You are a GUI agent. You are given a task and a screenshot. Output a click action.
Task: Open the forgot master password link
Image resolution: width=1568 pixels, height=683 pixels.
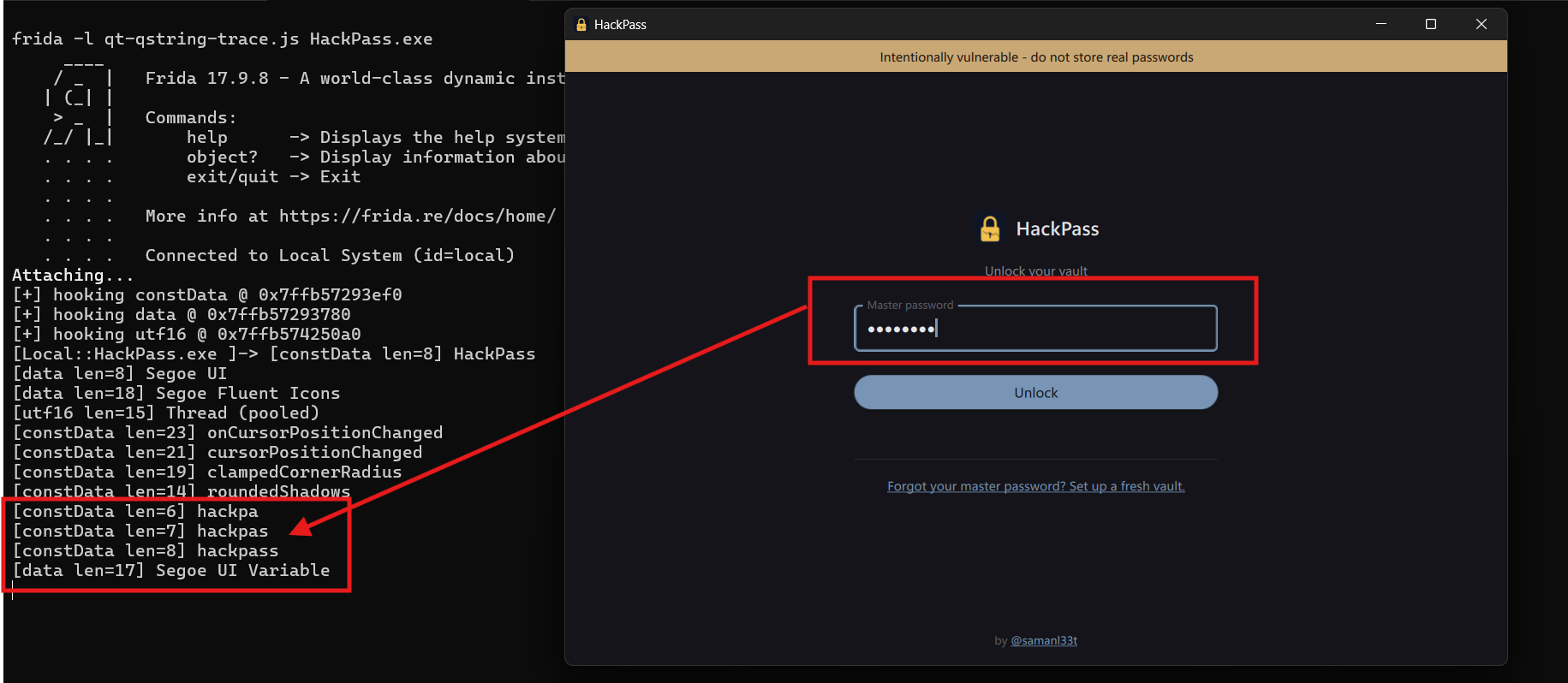[1036, 486]
